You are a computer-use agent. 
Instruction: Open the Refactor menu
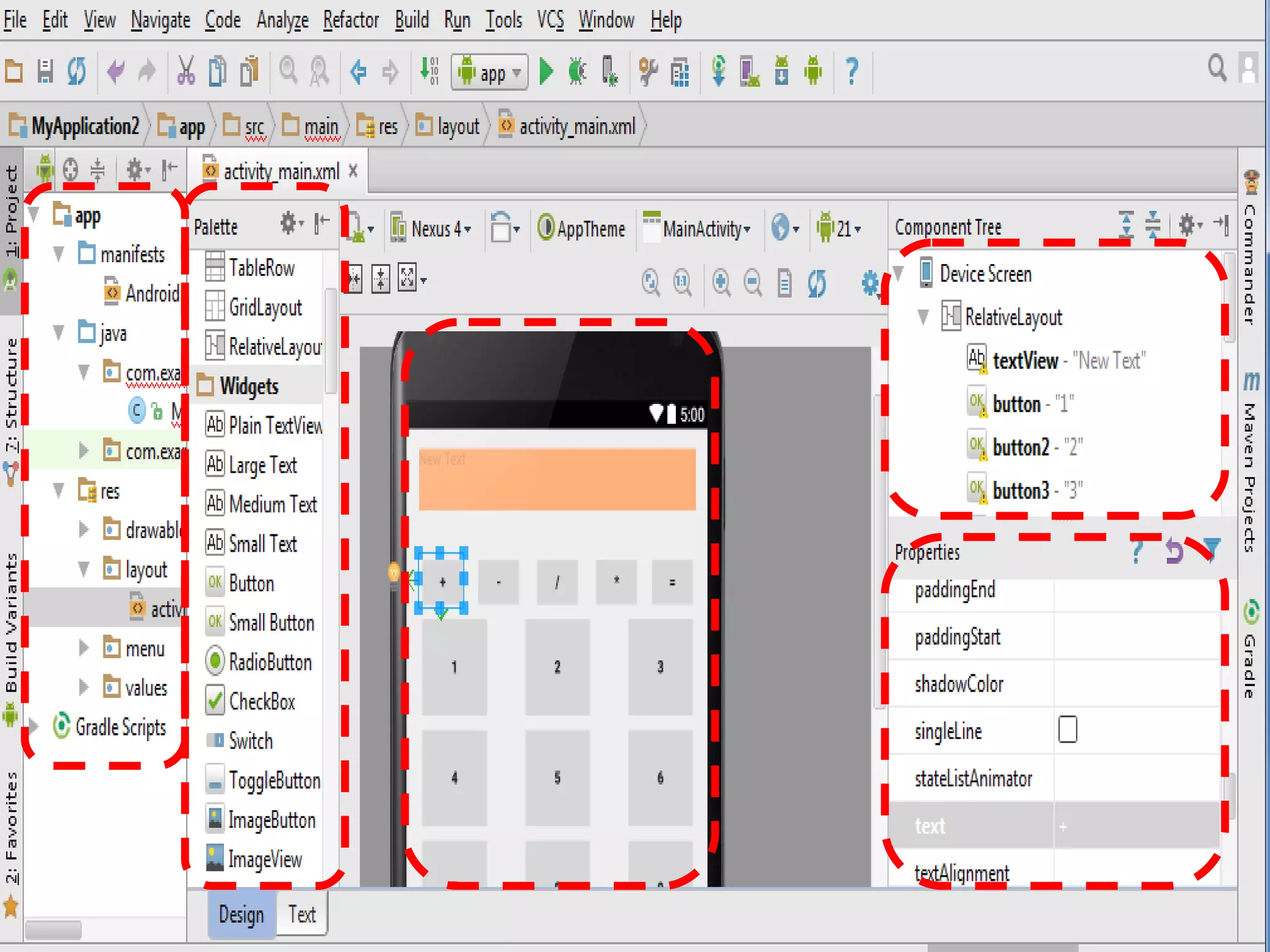tap(350, 20)
